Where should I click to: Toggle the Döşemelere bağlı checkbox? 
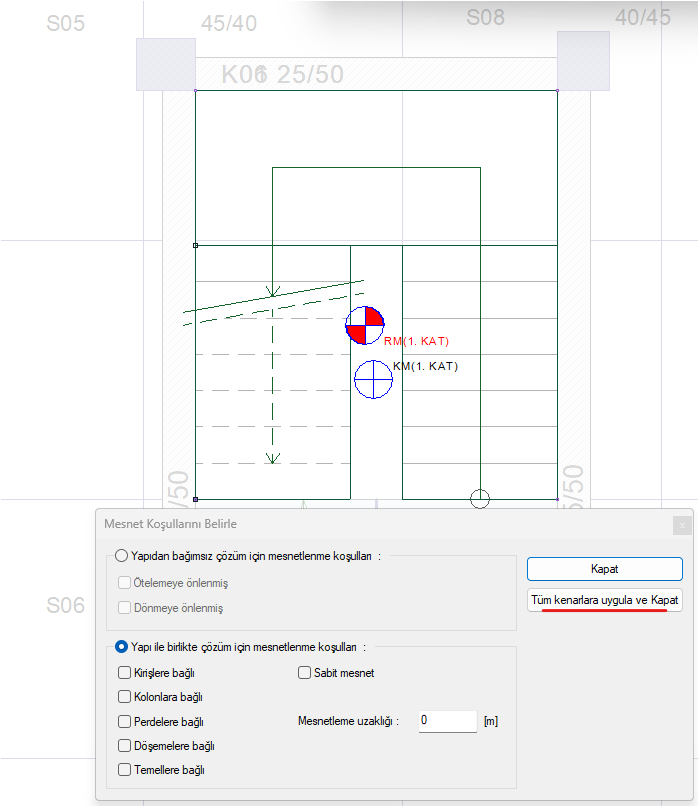125,745
